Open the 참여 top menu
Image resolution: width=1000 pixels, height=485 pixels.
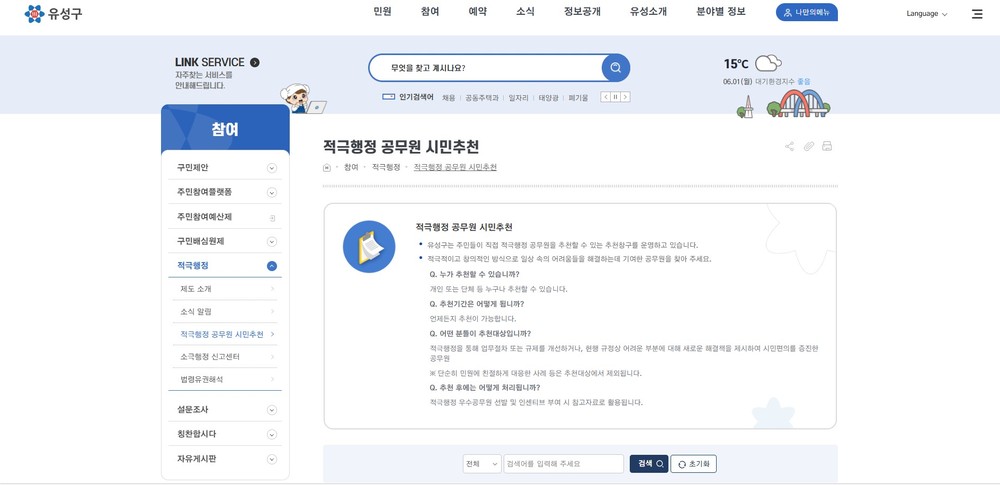click(430, 11)
